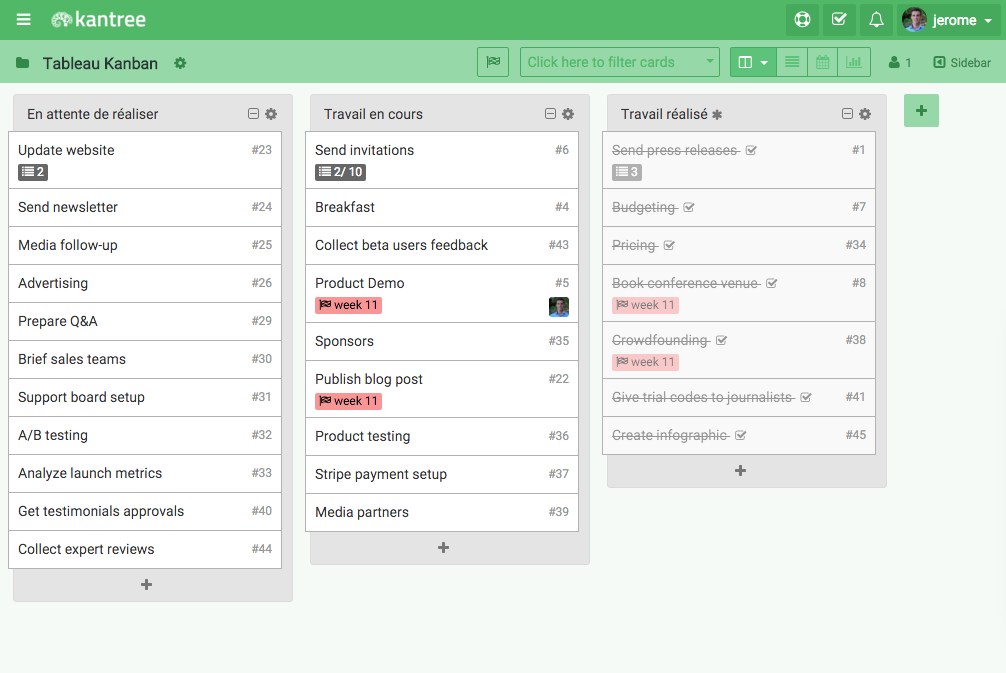Collapse the Travail en cours column

pyautogui.click(x=550, y=114)
